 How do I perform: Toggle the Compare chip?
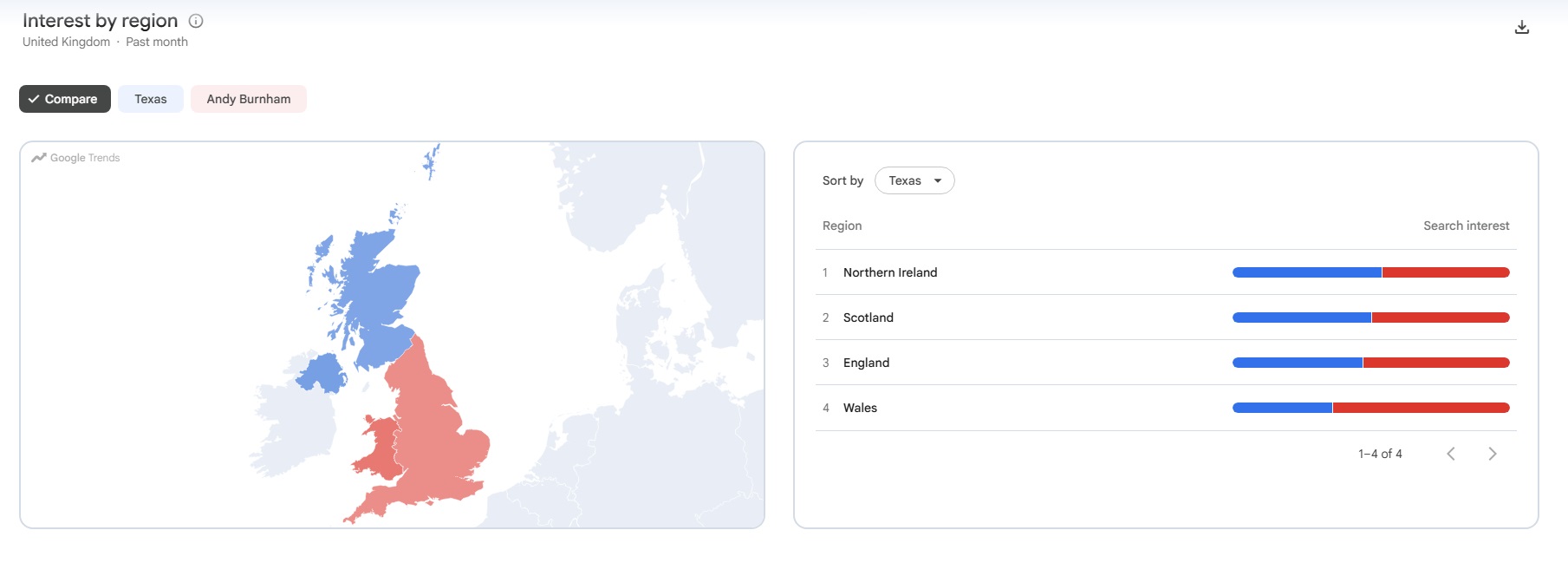65,99
